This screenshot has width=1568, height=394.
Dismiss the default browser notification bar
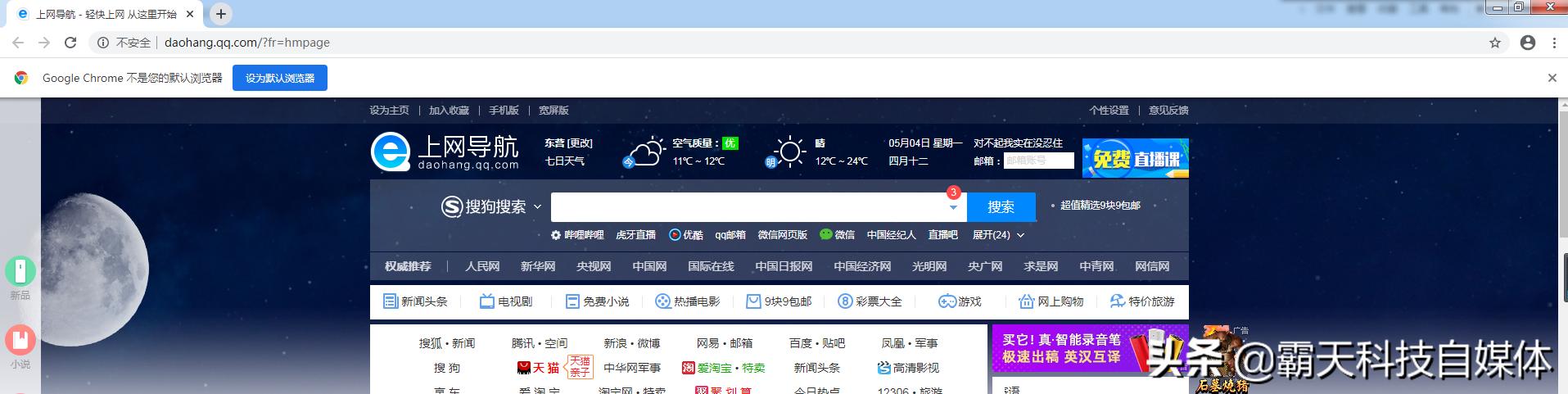tap(1552, 78)
